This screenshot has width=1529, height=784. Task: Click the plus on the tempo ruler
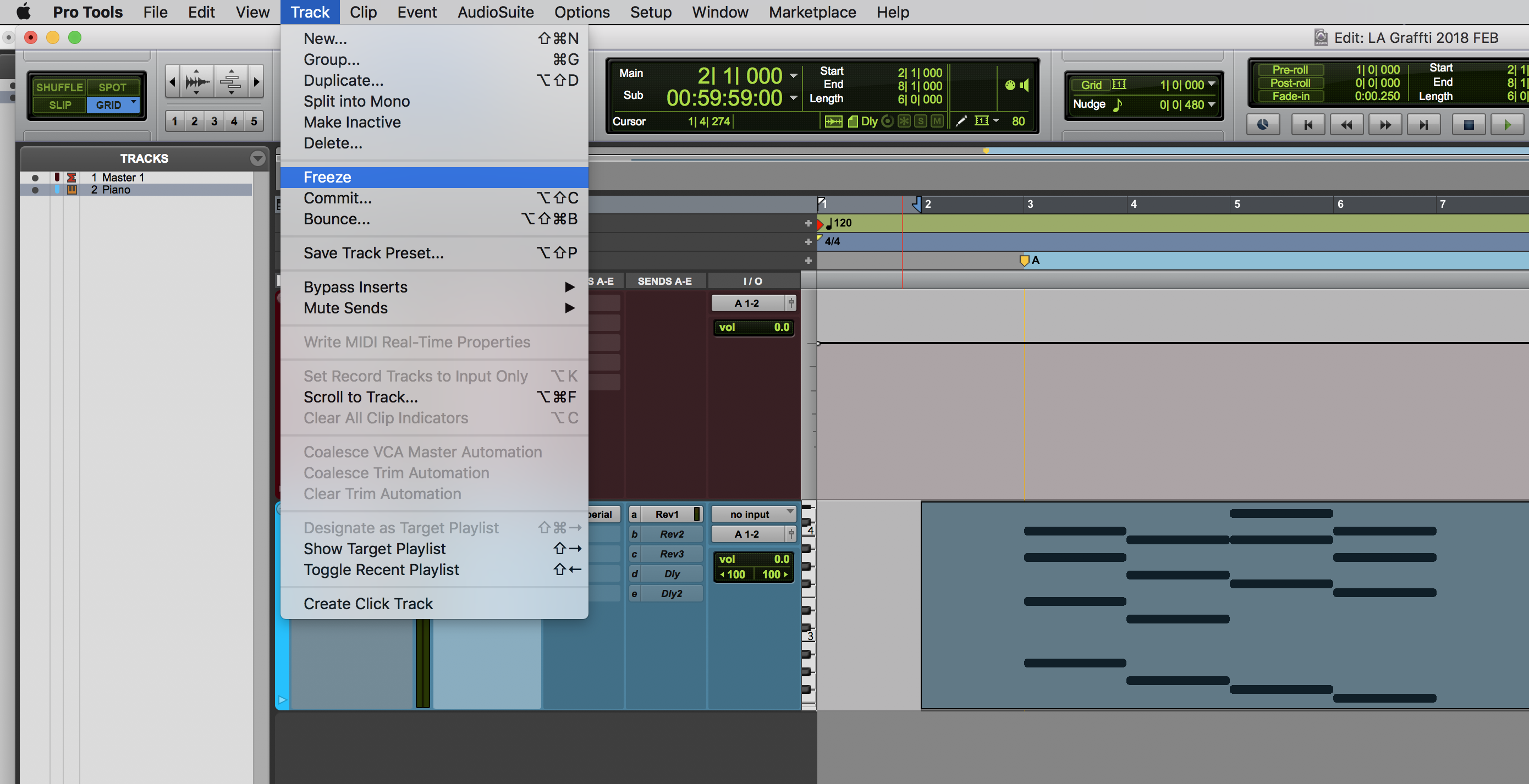tap(808, 223)
